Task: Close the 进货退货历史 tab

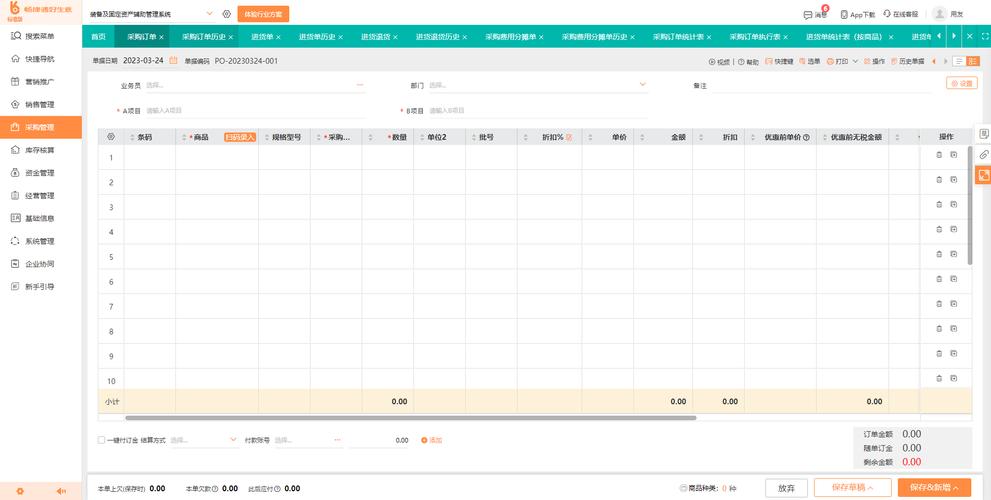Action: [x=466, y=37]
